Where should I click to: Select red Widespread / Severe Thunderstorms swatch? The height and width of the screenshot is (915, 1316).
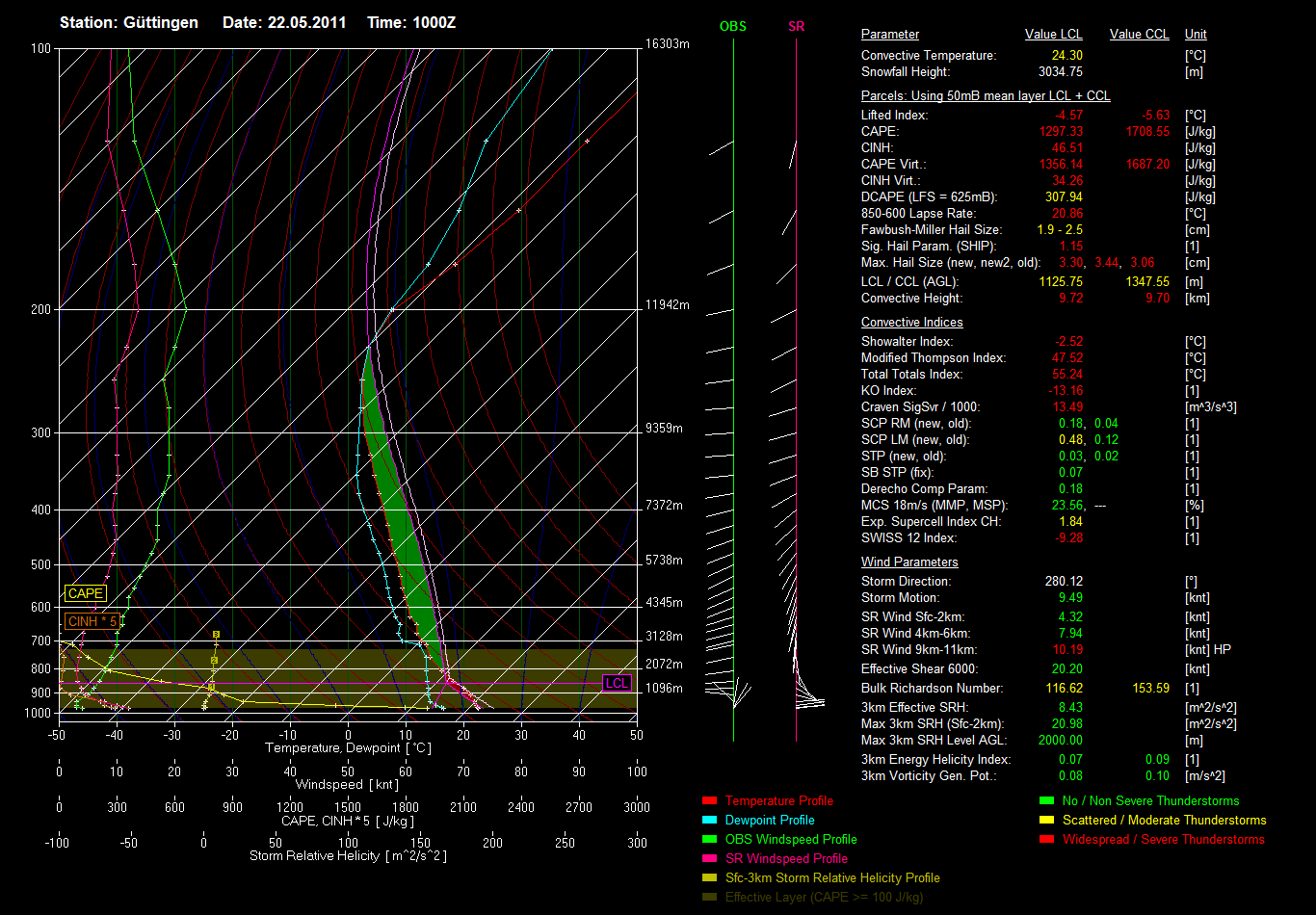(x=1047, y=840)
